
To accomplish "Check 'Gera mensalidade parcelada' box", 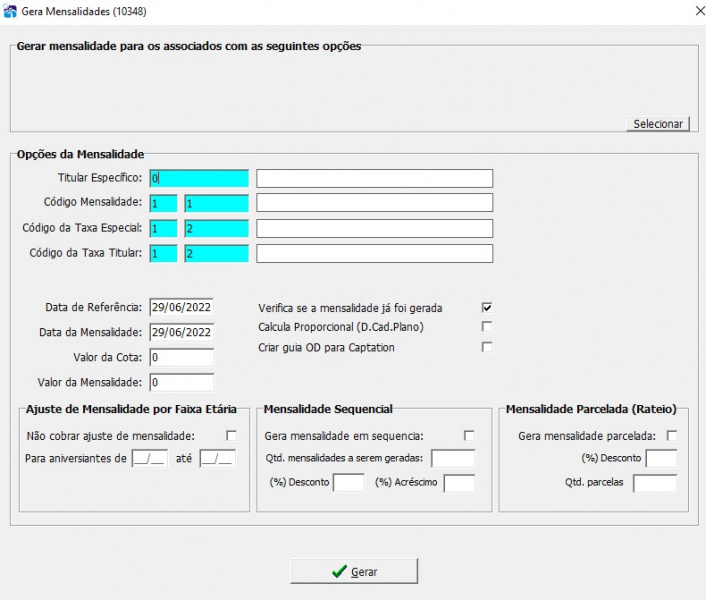I will pos(672,435).
